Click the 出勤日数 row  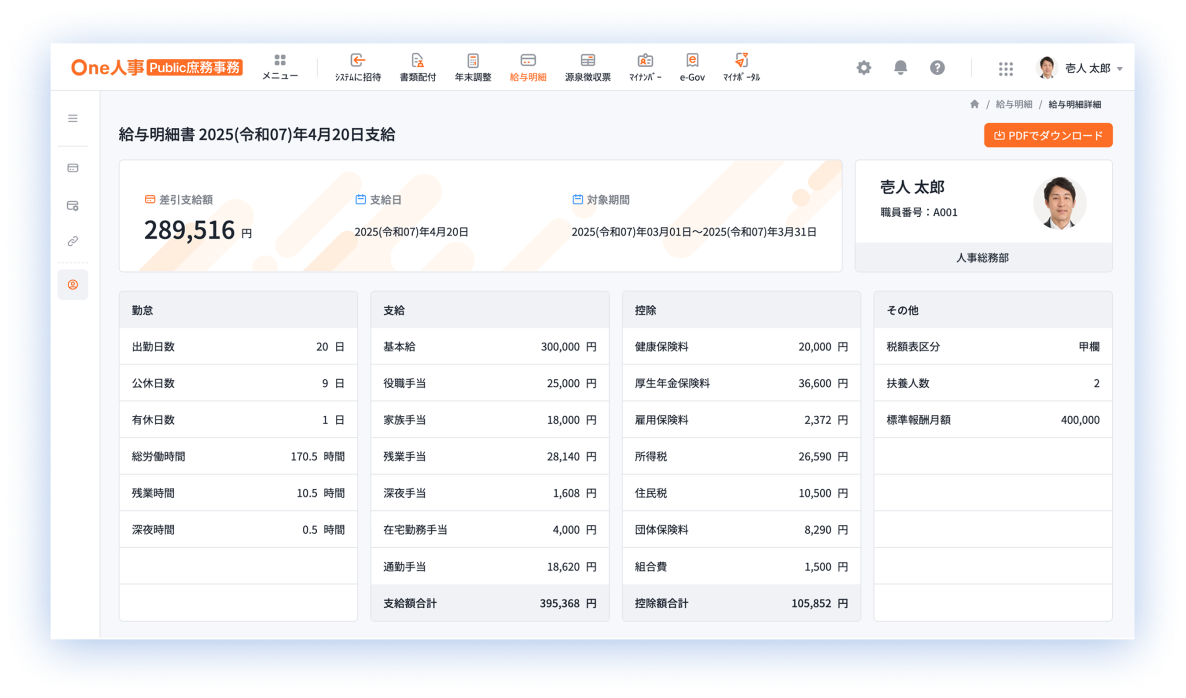pos(238,346)
